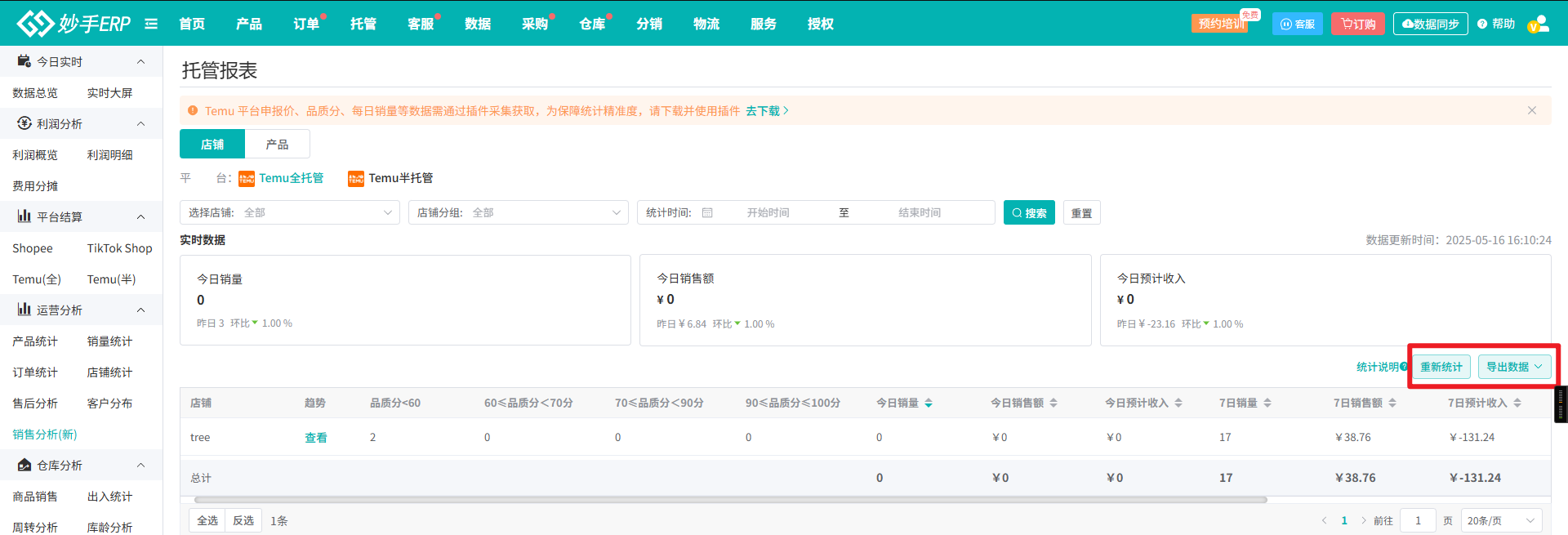Viewport: 1568px width, 535px height.
Task: Open the 导出数据 dropdown button
Action: click(1514, 367)
